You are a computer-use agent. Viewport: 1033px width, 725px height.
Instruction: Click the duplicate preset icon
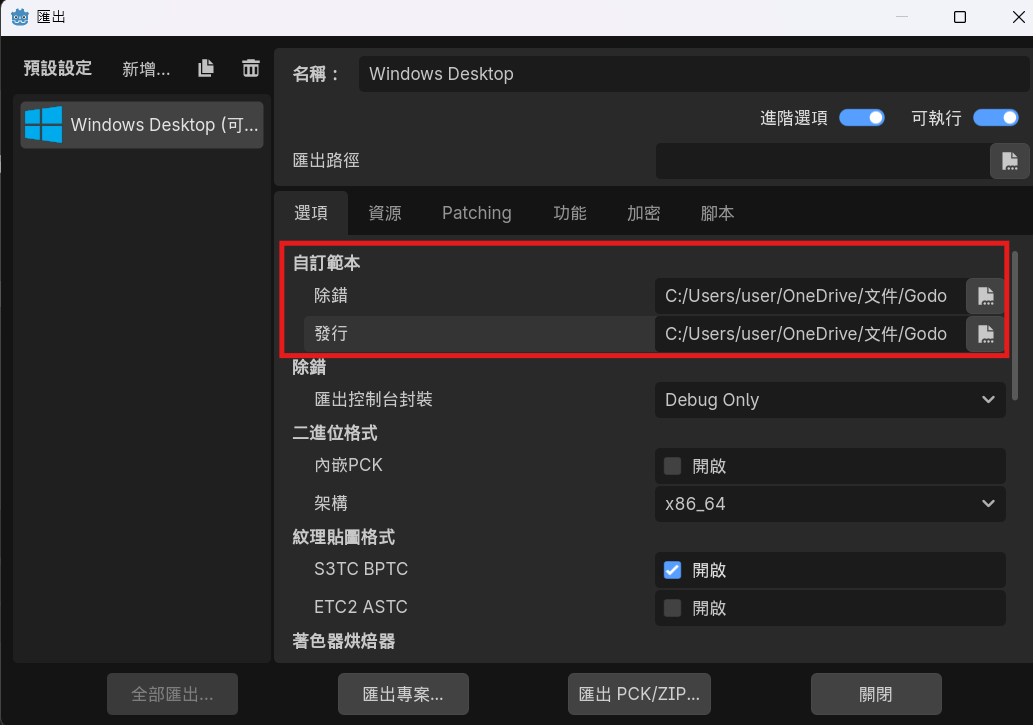[x=206, y=68]
